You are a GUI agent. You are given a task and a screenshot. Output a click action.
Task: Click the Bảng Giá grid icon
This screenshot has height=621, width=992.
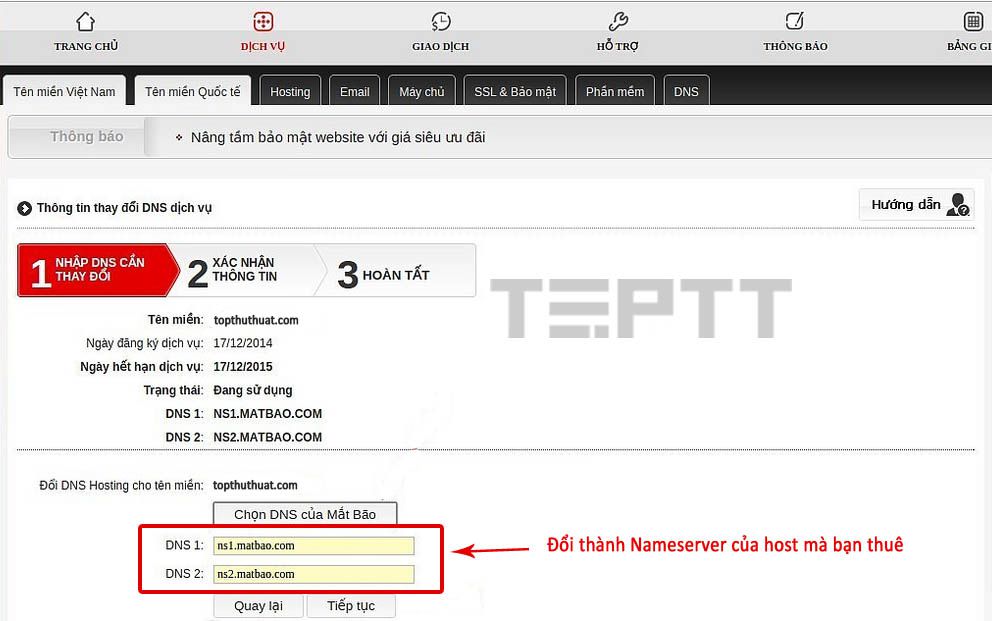pos(973,22)
